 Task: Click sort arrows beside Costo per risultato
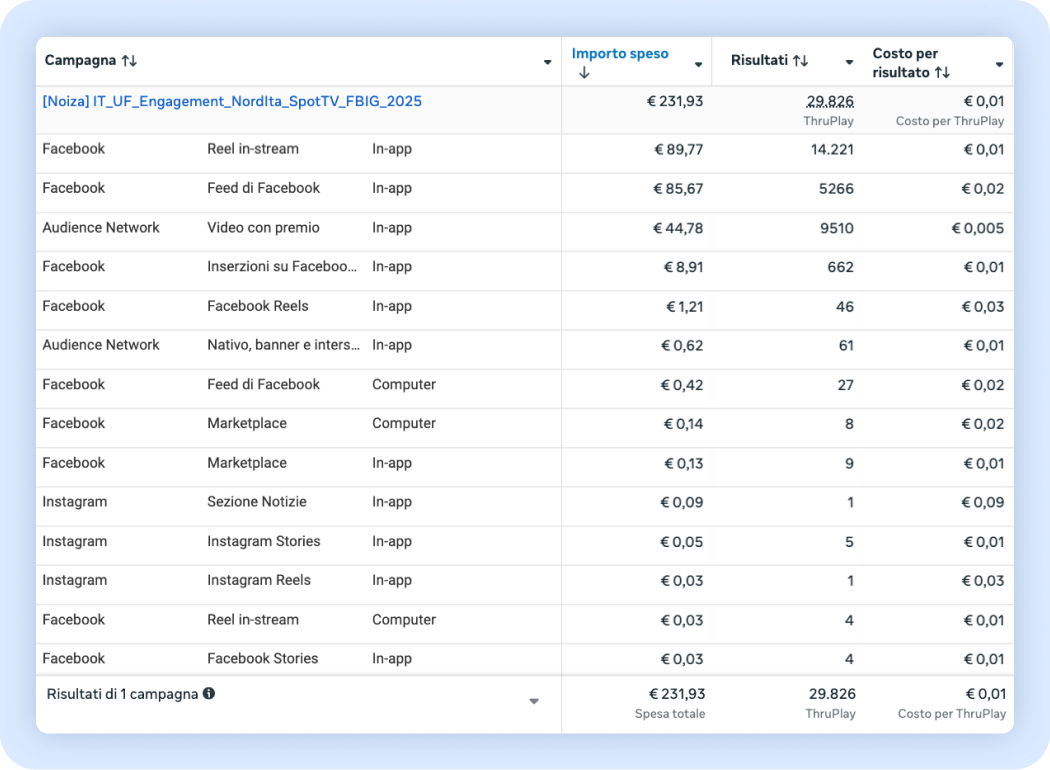click(942, 73)
